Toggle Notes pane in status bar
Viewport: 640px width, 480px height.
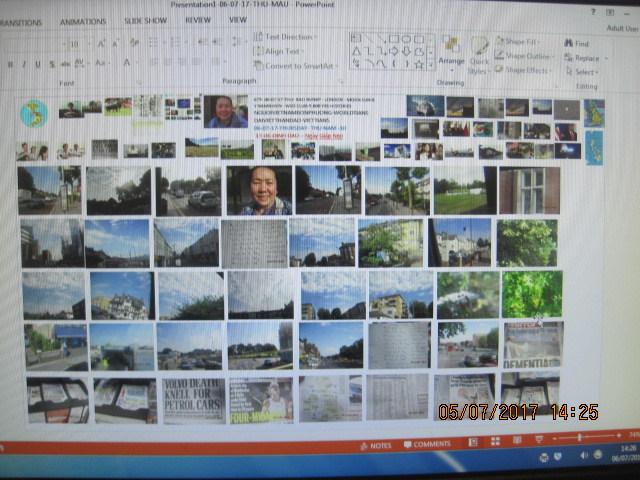tap(376, 446)
